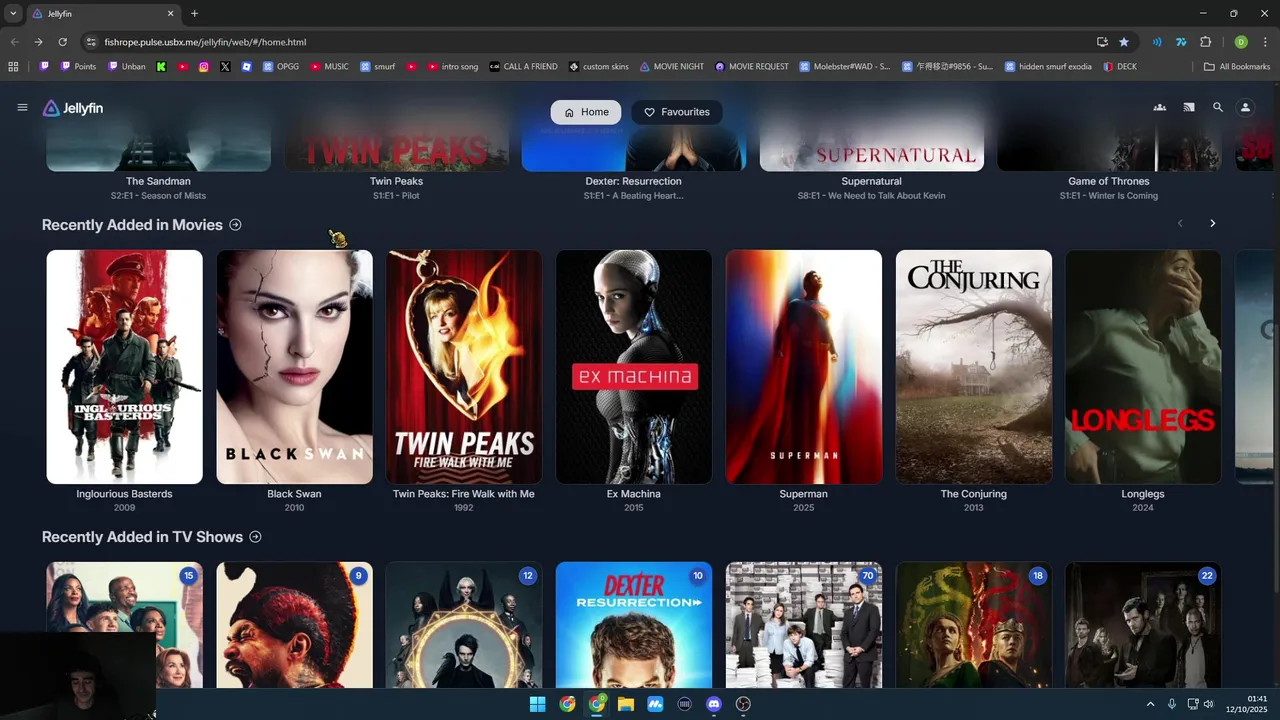Screen dimensions: 1280x720
Task: Click the movies row previous arrow
Action: pos(1180,224)
